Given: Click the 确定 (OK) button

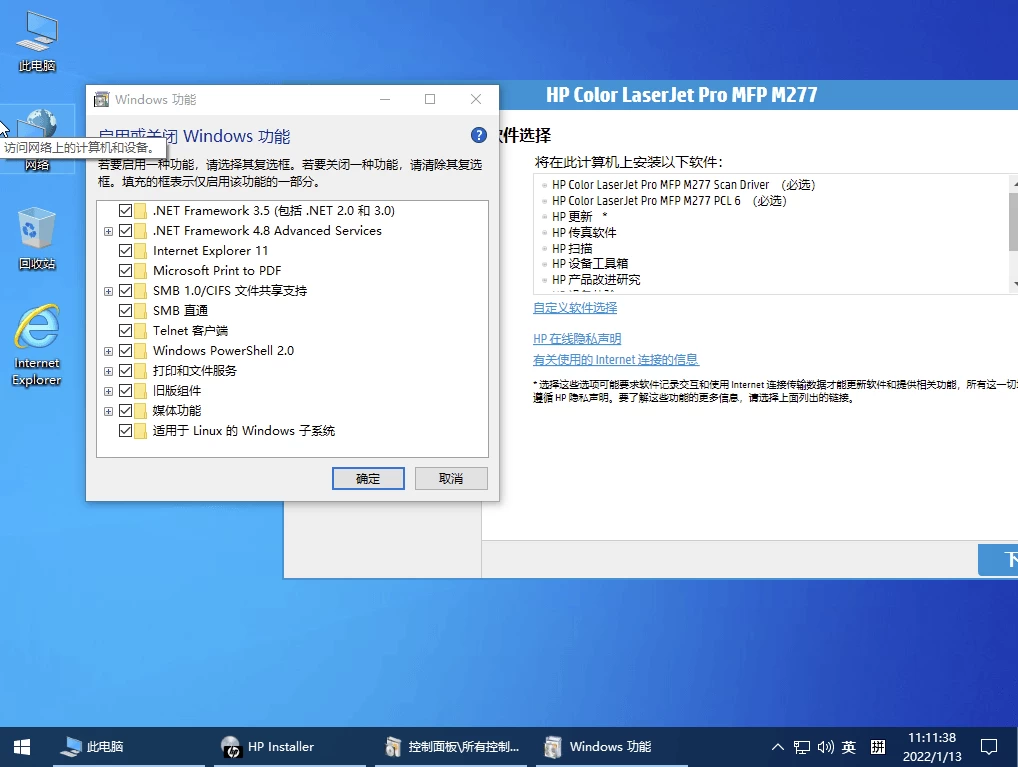Looking at the screenshot, I should tap(368, 479).
